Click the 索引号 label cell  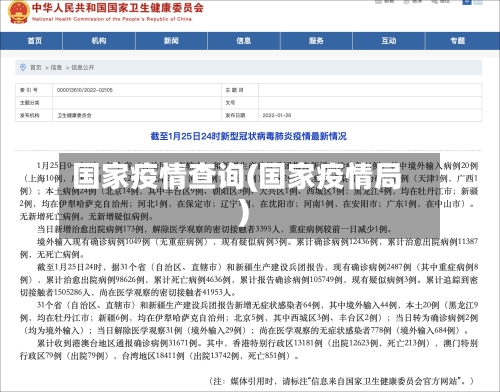pyautogui.click(x=34, y=90)
